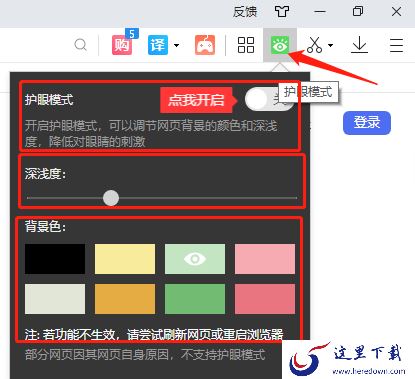
Task: Open the red shopping 购 icon
Action: (122, 45)
